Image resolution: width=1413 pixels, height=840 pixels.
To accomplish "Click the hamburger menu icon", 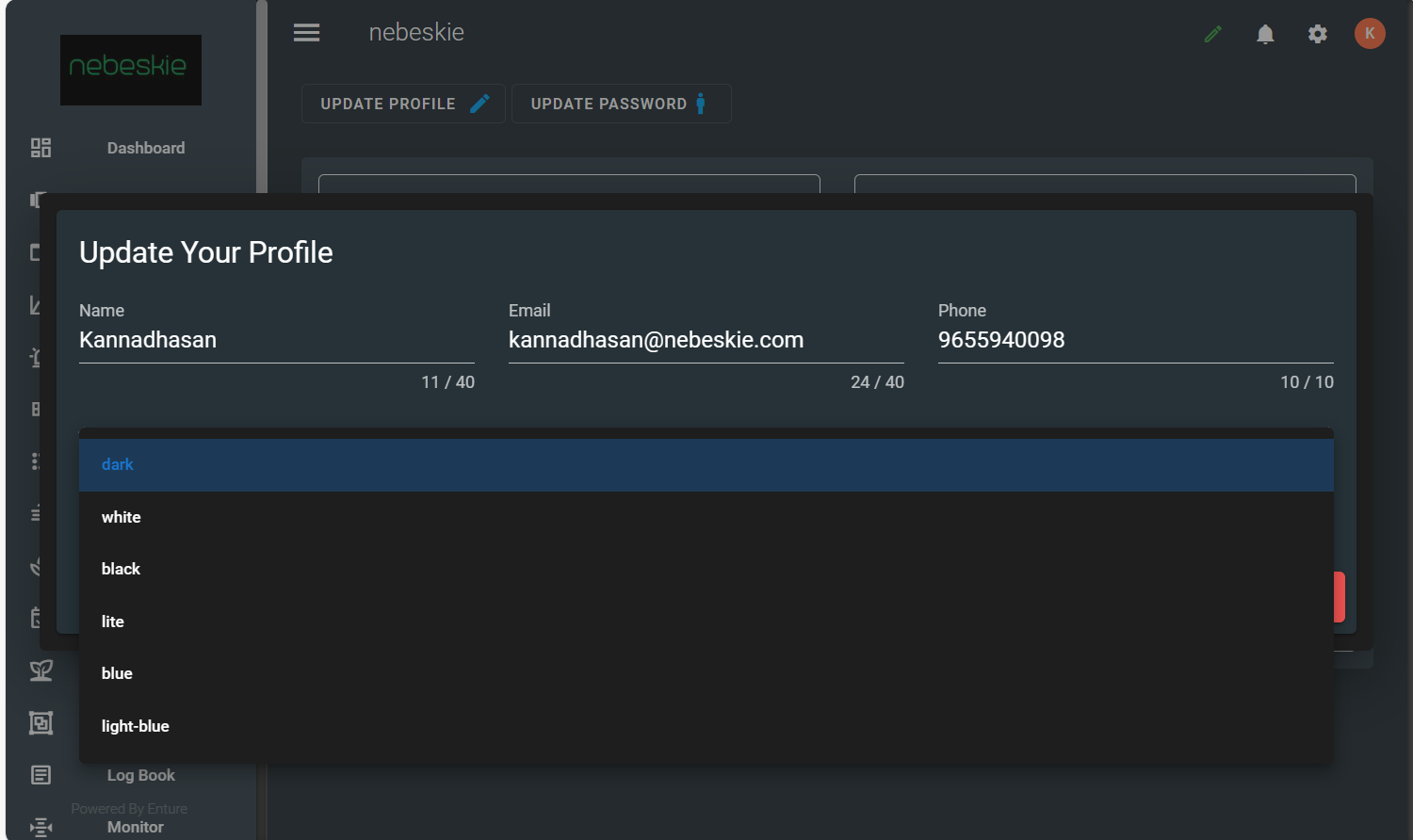I will coord(306,33).
